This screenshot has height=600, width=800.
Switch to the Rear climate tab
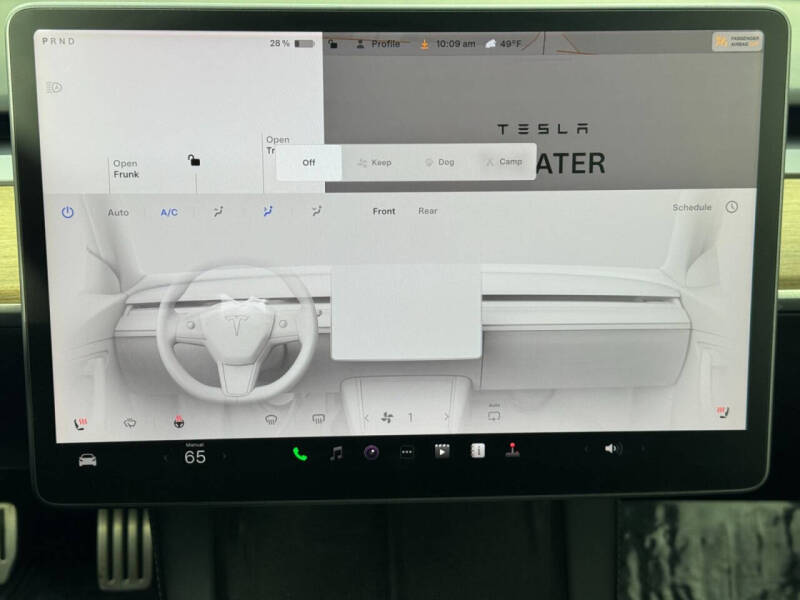(x=429, y=211)
